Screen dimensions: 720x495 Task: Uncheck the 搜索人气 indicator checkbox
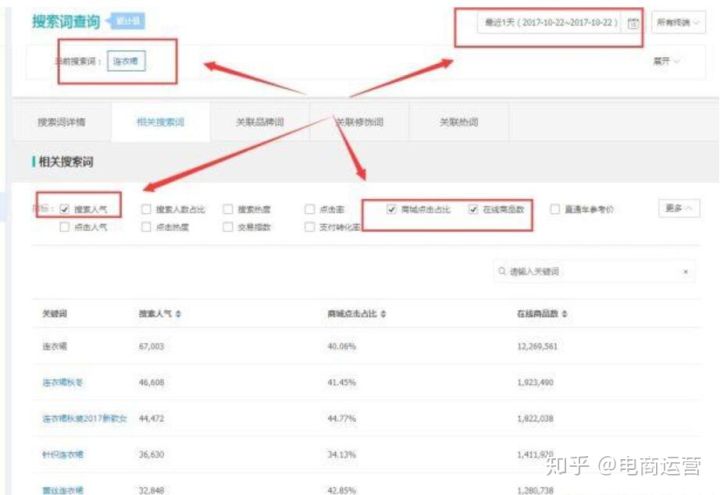(65, 209)
